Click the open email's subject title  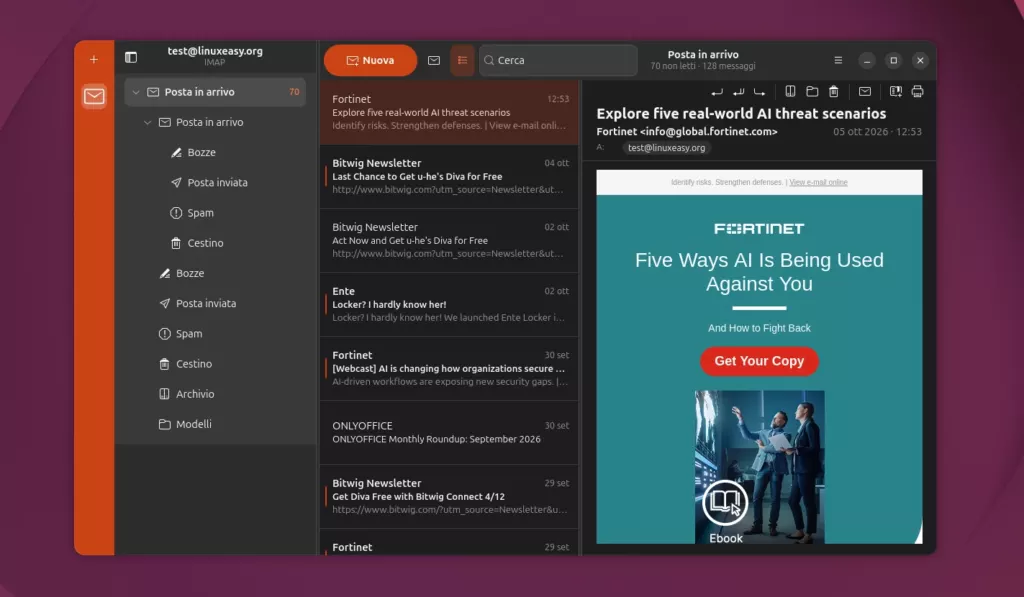pyautogui.click(x=741, y=113)
